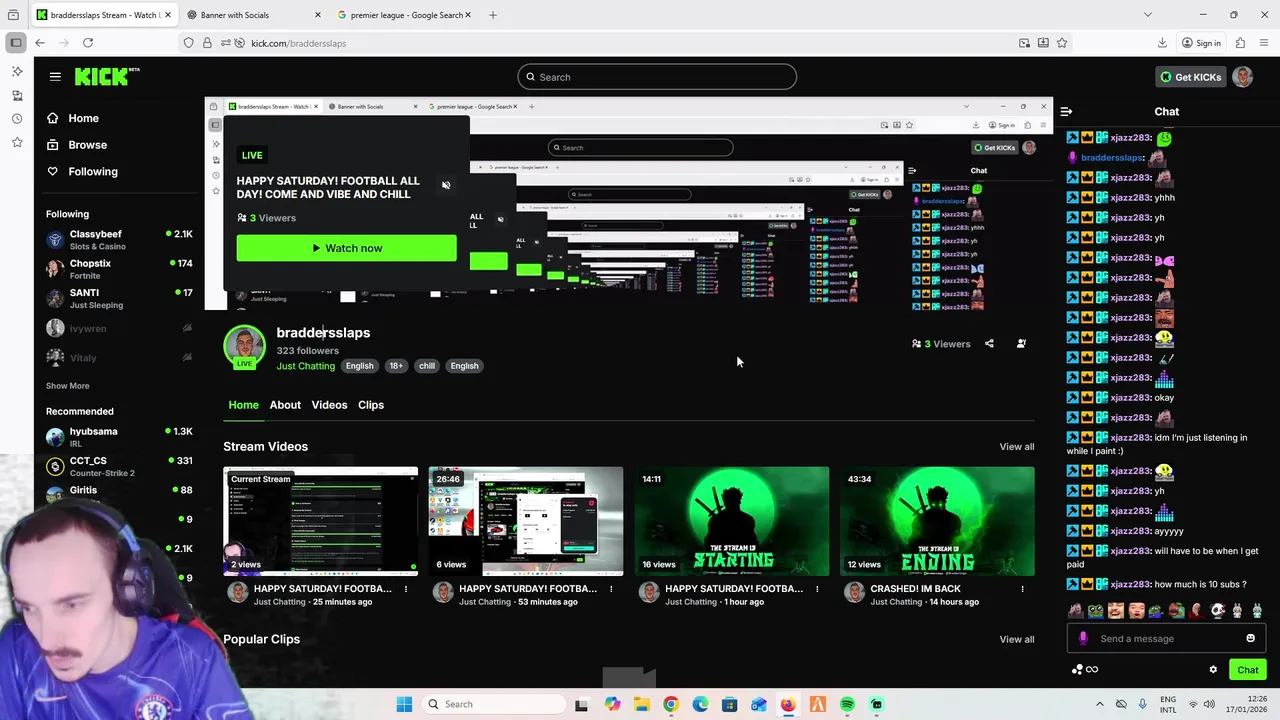Click the green Chat send button
The image size is (1280, 720).
[x=1247, y=670]
